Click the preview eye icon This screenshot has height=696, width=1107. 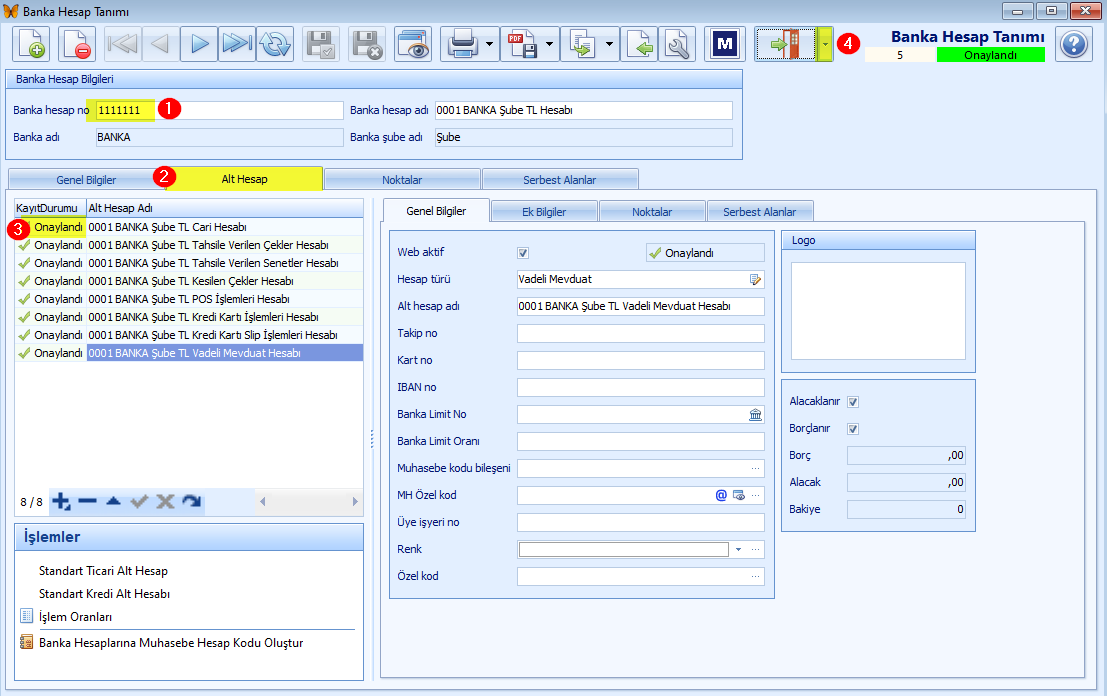click(413, 44)
